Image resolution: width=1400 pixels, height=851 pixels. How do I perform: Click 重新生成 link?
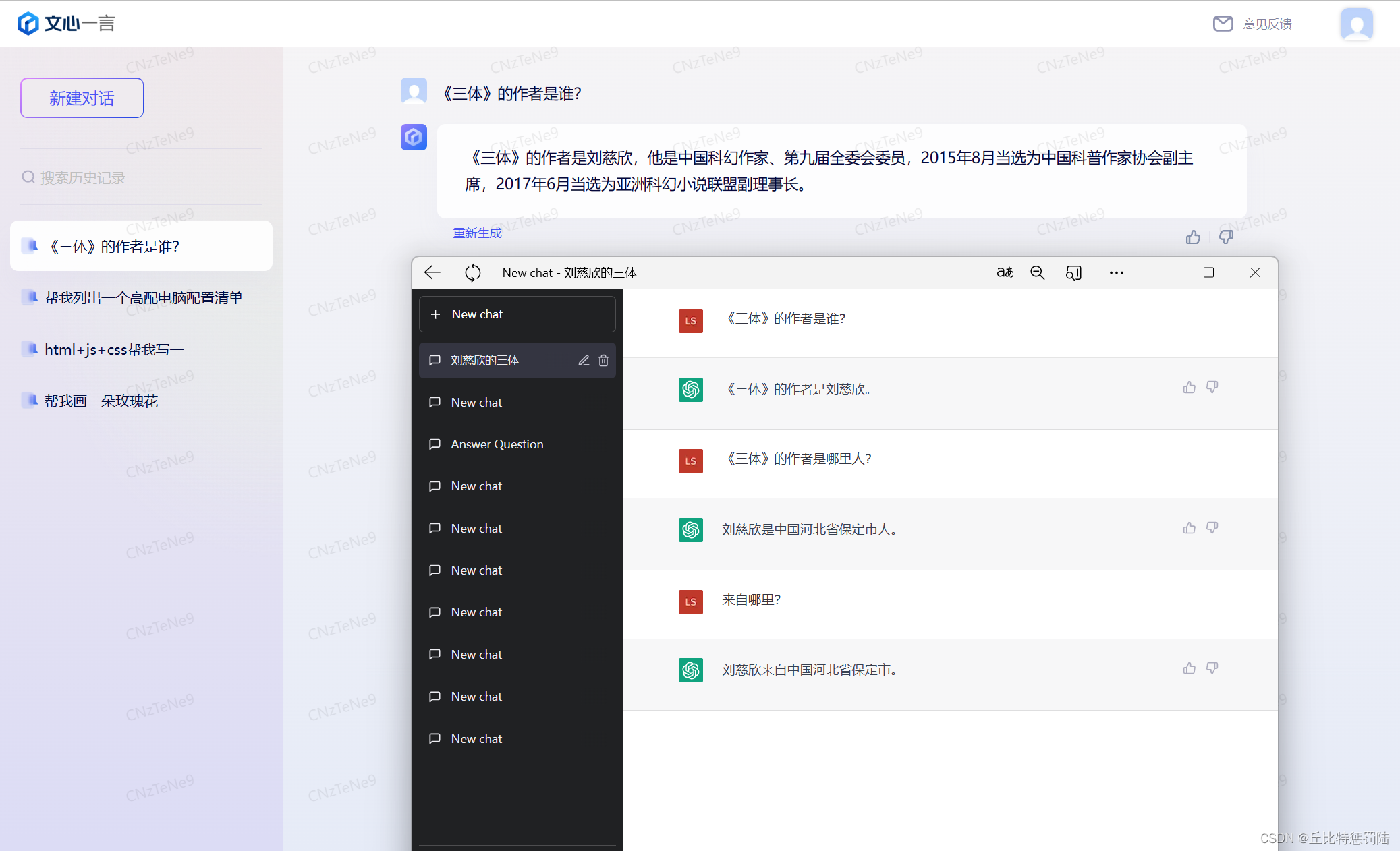pyautogui.click(x=477, y=233)
